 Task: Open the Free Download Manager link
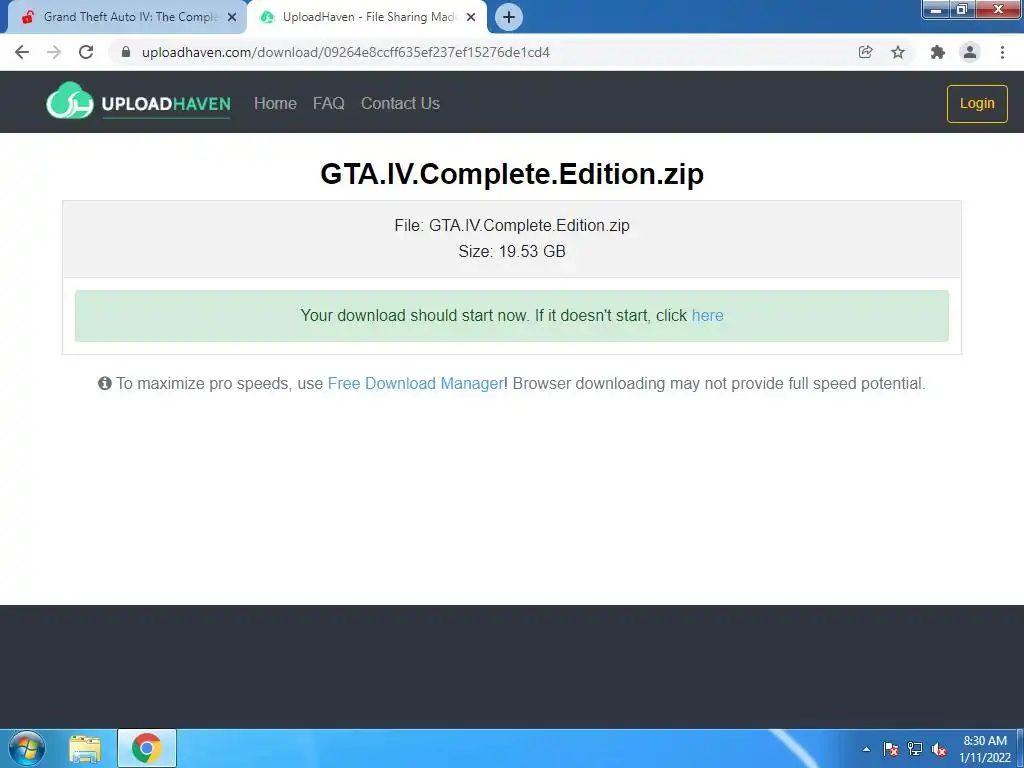point(415,383)
